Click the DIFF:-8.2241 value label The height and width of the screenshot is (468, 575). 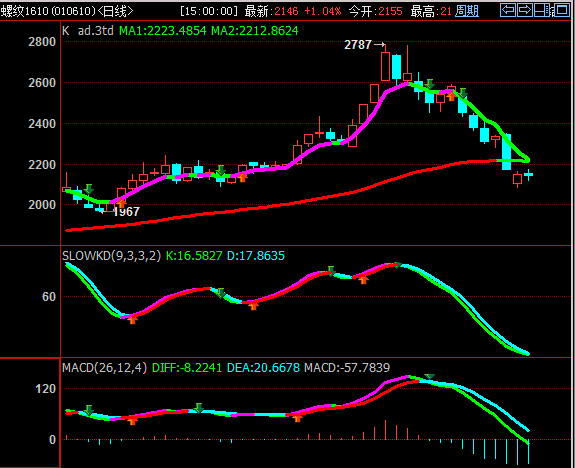pyautogui.click(x=187, y=368)
